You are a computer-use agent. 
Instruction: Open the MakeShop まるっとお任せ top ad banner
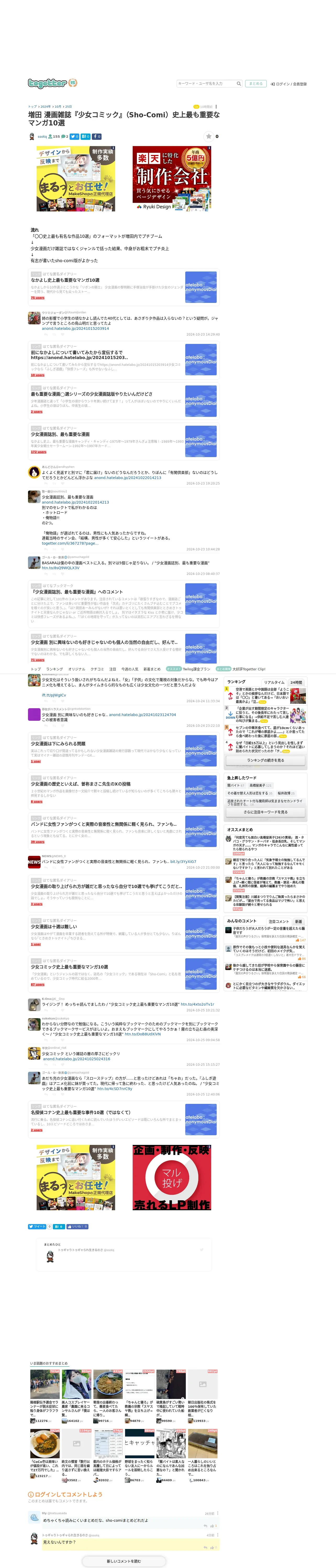(76, 178)
